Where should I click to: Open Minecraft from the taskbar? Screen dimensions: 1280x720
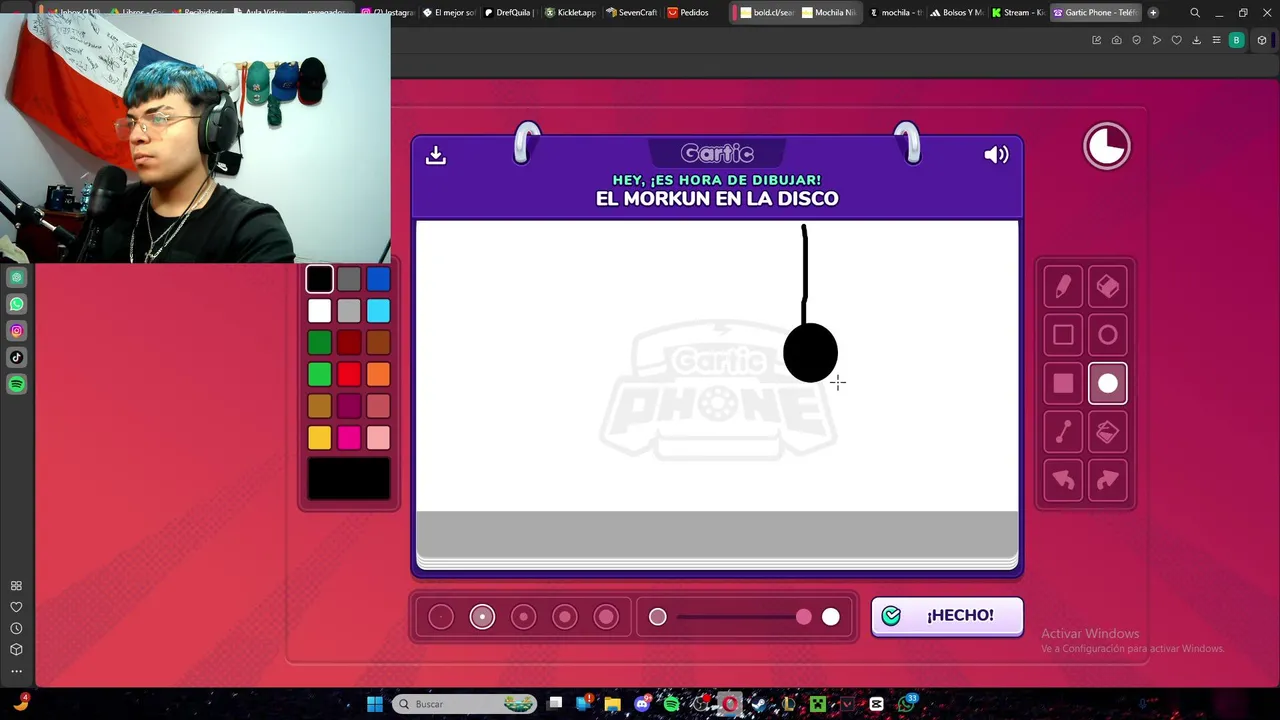tap(818, 704)
